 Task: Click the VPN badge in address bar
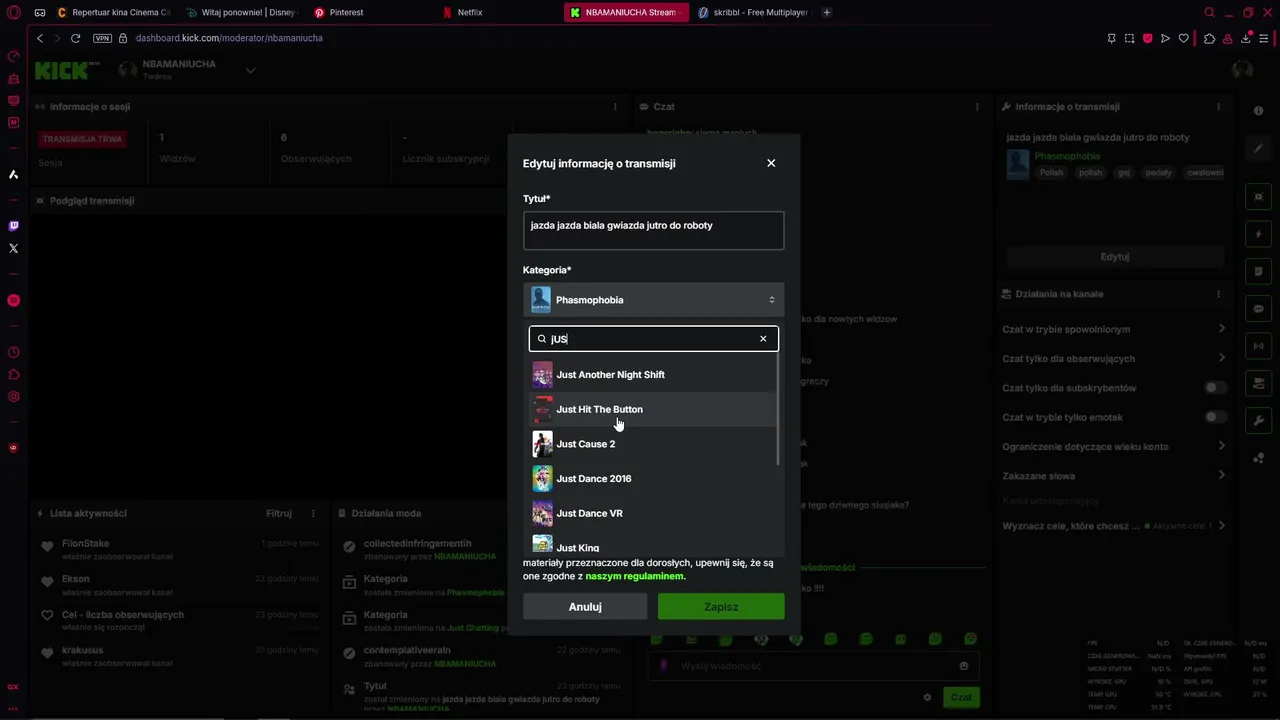click(x=102, y=38)
